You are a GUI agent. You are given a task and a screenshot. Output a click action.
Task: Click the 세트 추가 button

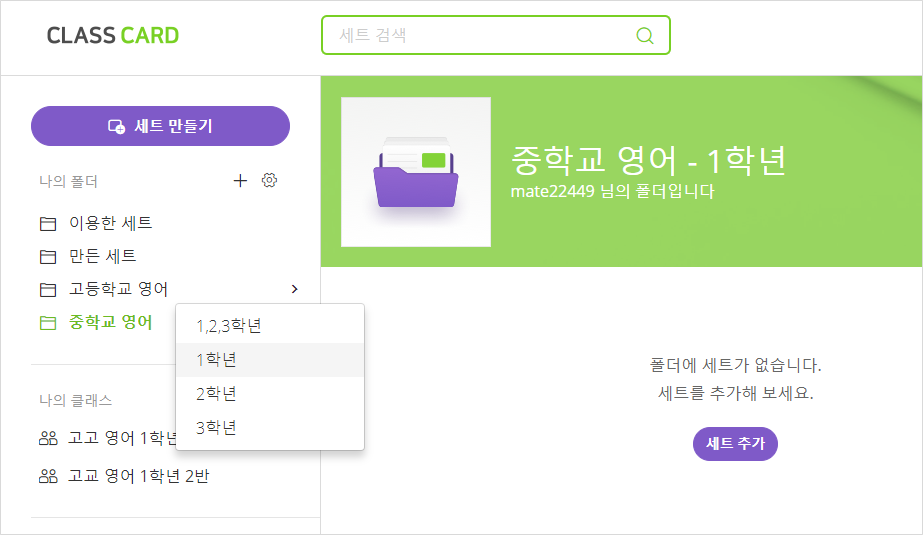point(735,443)
